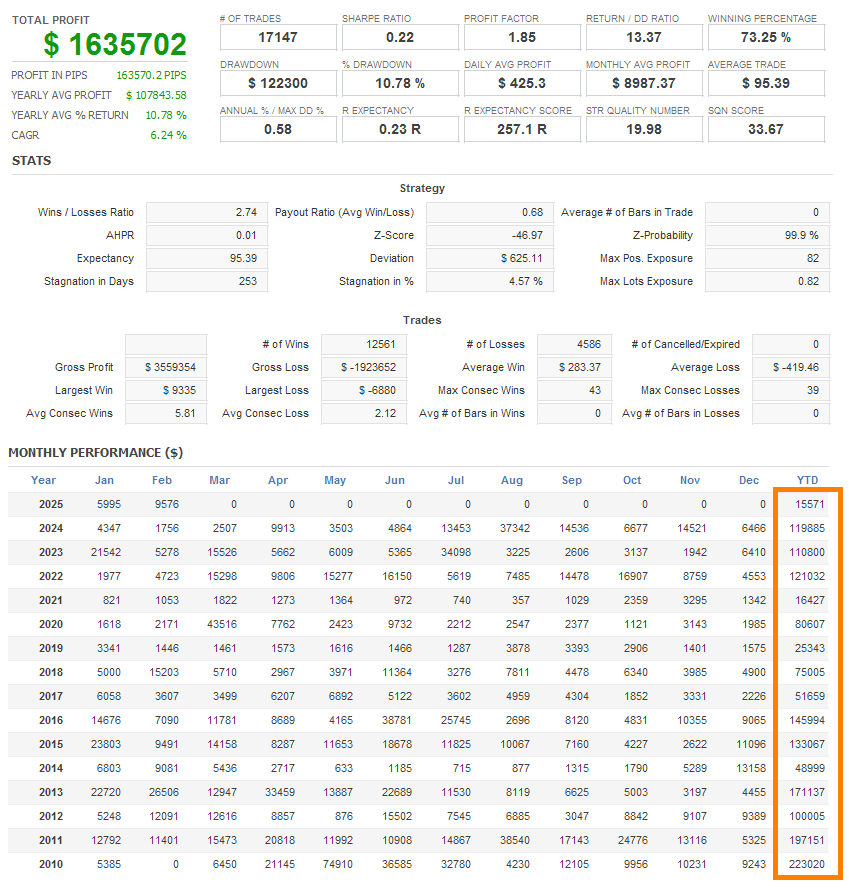The width and height of the screenshot is (849, 889).
Task: Click the Avg Consec Loss field 2.12
Action: point(364,413)
